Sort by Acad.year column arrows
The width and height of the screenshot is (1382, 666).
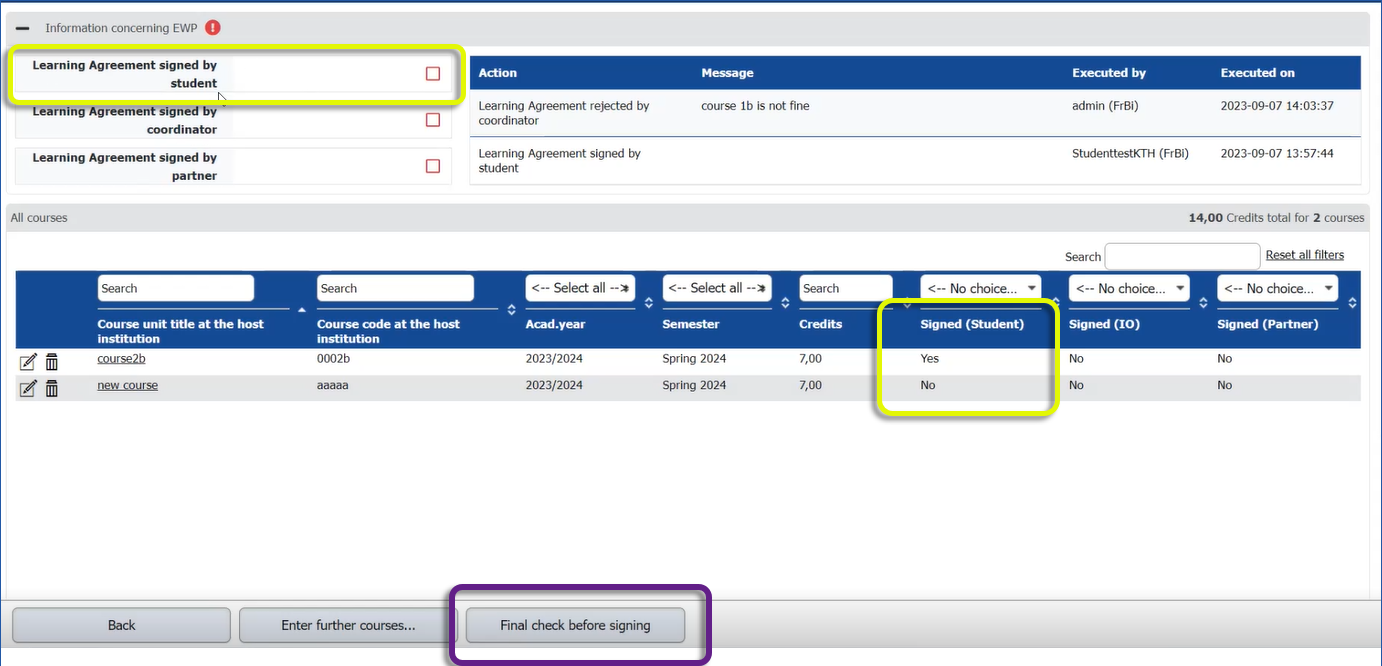(649, 303)
